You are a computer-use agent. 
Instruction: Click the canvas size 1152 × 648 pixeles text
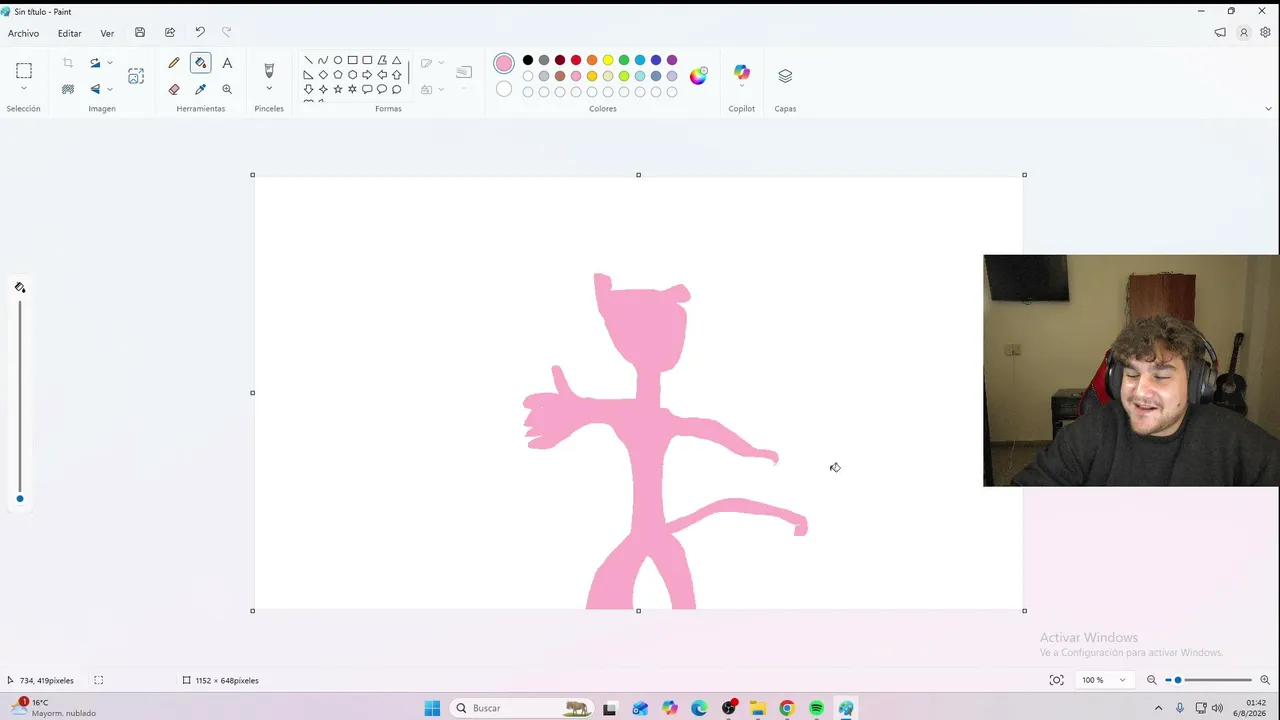point(227,680)
